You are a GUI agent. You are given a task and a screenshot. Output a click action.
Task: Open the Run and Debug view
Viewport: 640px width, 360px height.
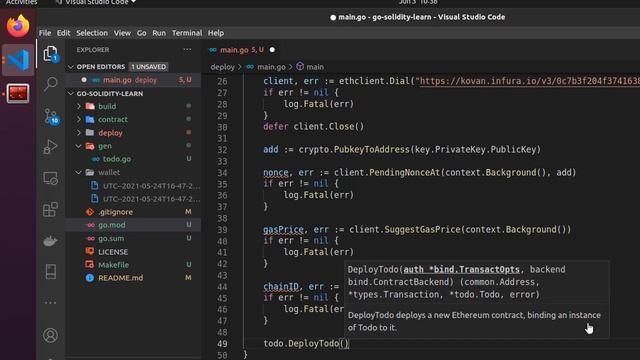50,147
